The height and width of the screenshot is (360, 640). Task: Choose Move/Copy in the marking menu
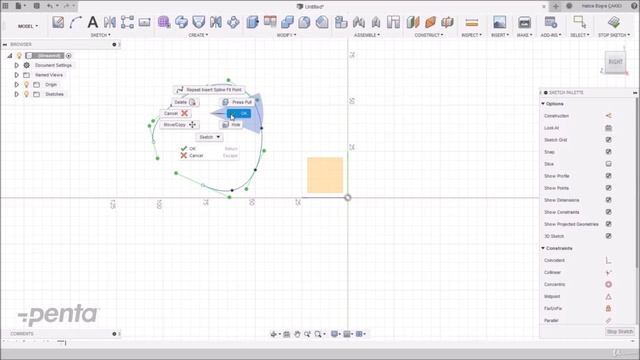179,124
